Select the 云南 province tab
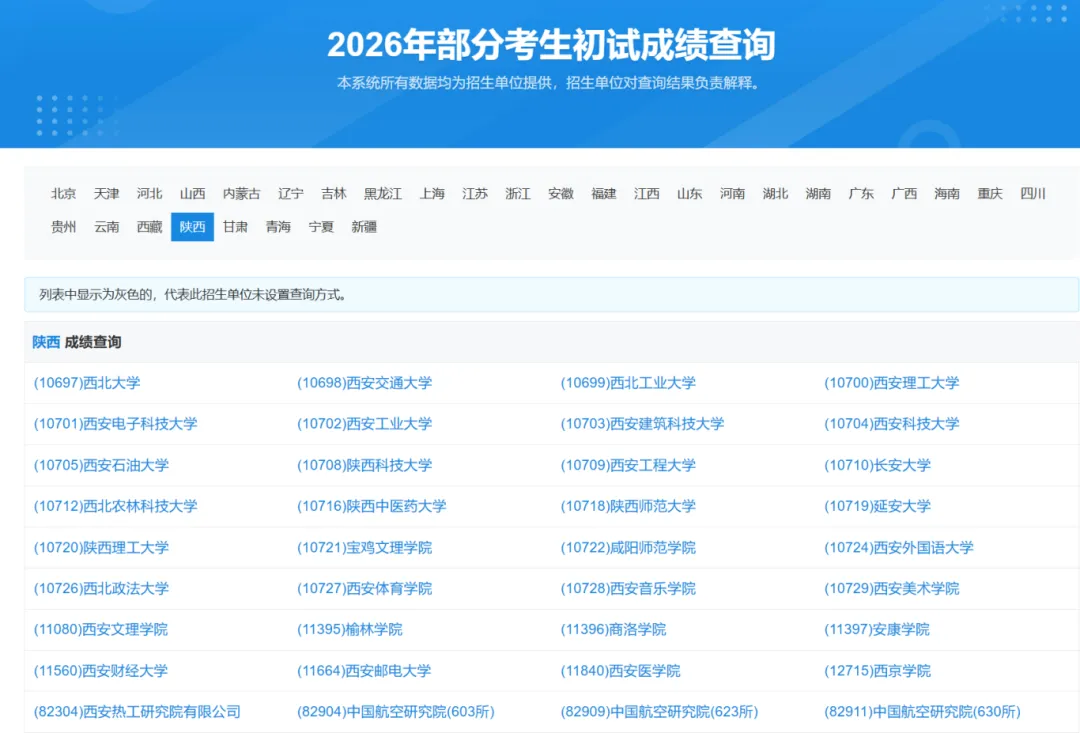This screenshot has height=733, width=1080. (x=107, y=227)
